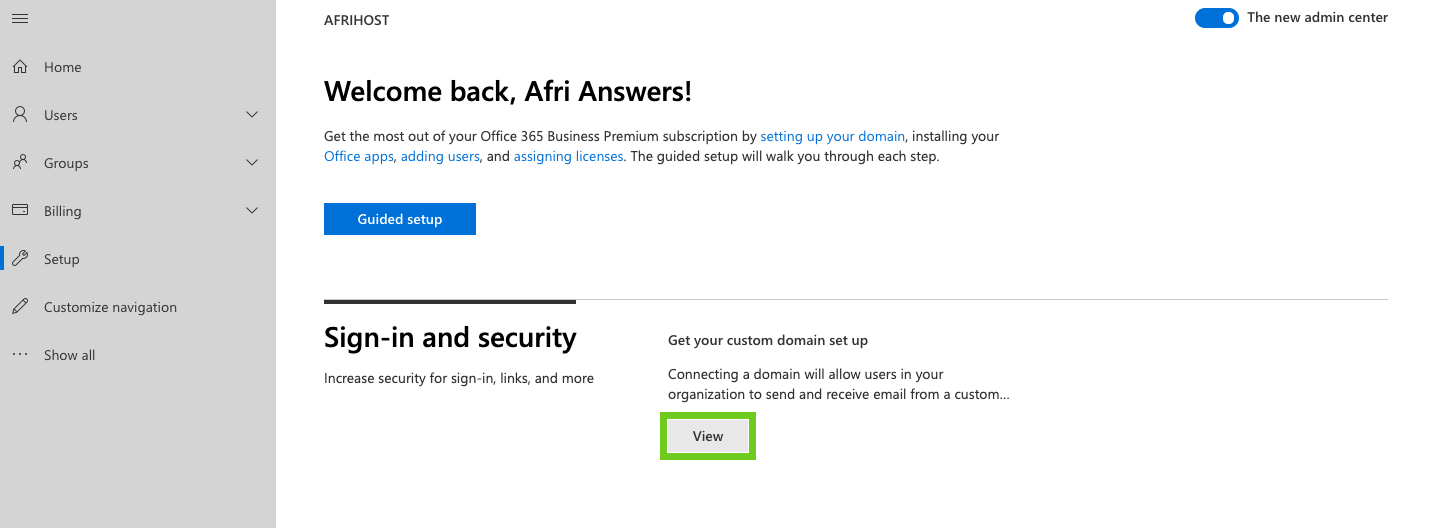
Task: Click the Show all ellipsis icon
Action: pyautogui.click(x=20, y=355)
